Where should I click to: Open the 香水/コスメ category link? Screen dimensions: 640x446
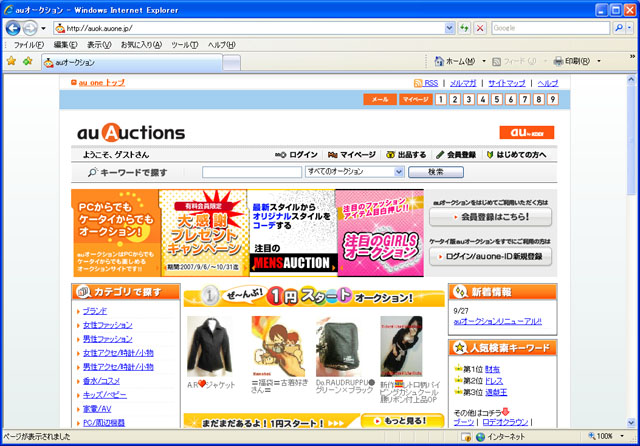tap(101, 381)
